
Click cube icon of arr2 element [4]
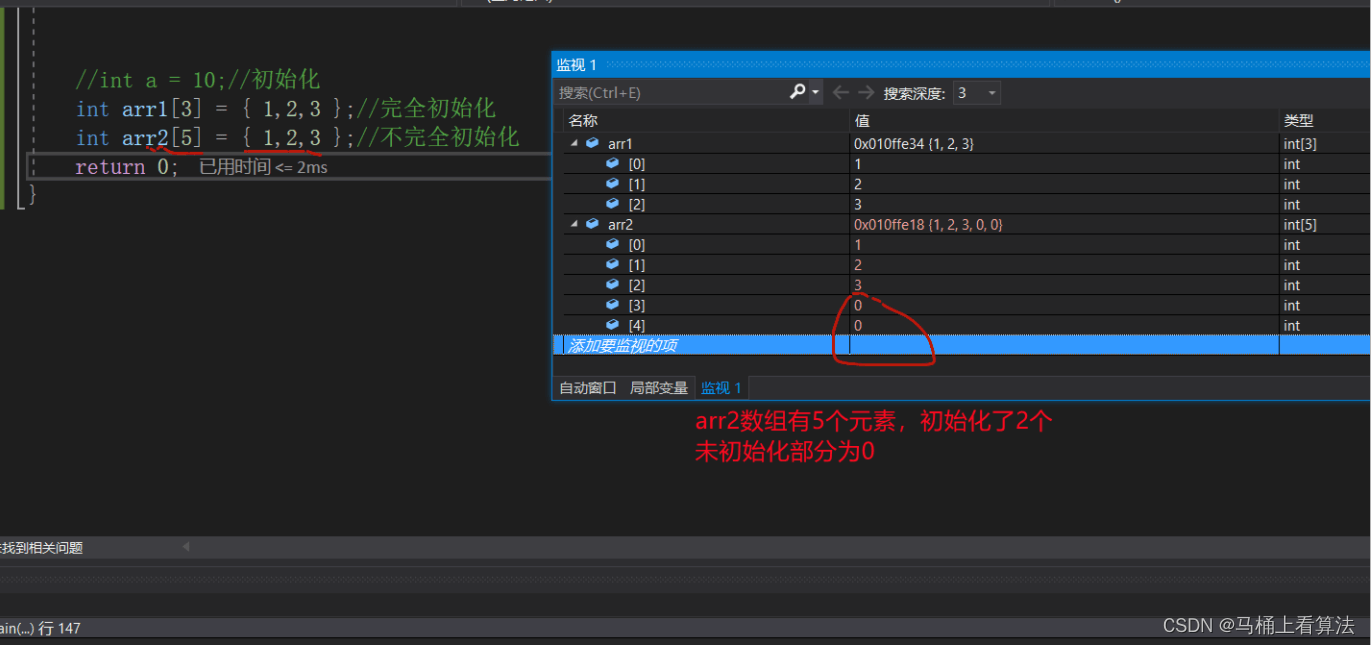point(613,325)
